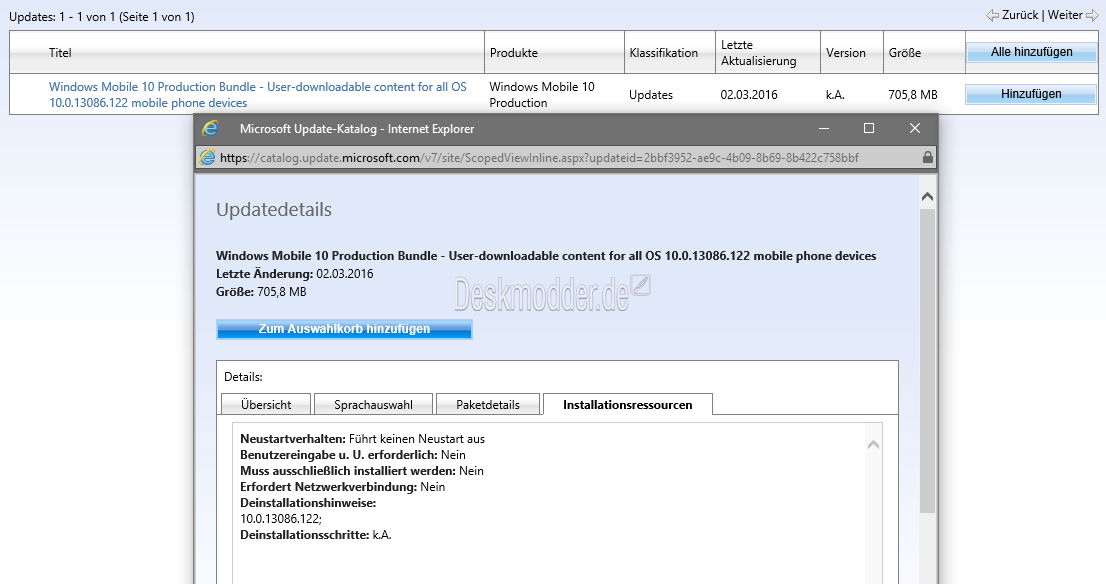This screenshot has width=1106, height=584.
Task: Click Deinstallationsschritte: k.A. line
Action: point(315,535)
